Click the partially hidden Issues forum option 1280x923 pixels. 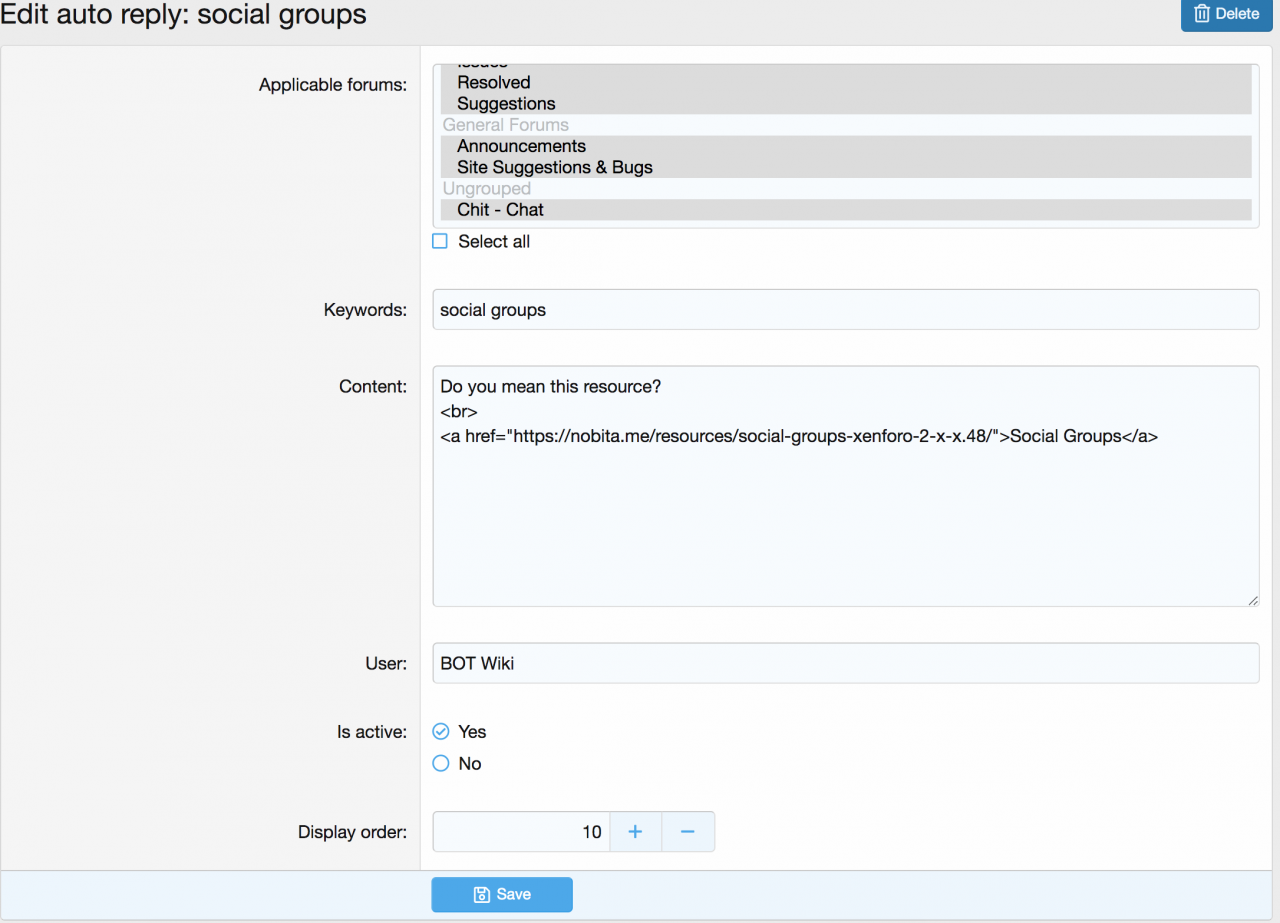tap(483, 67)
